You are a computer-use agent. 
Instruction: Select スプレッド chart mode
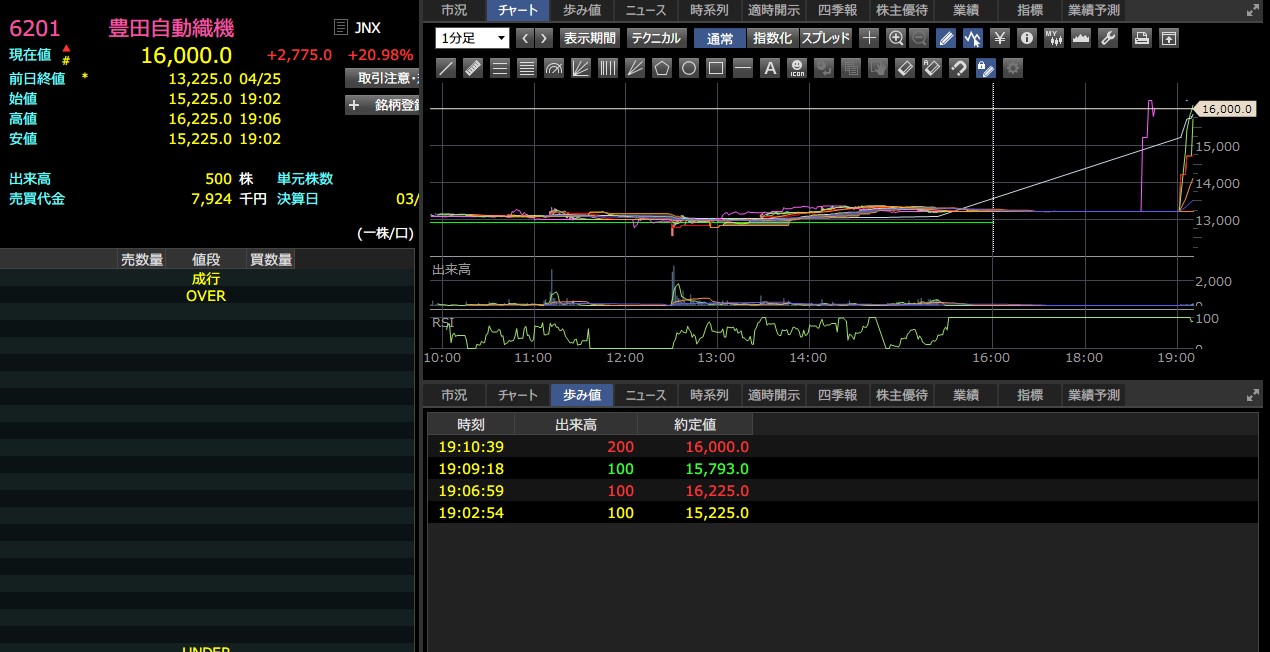pyautogui.click(x=826, y=38)
